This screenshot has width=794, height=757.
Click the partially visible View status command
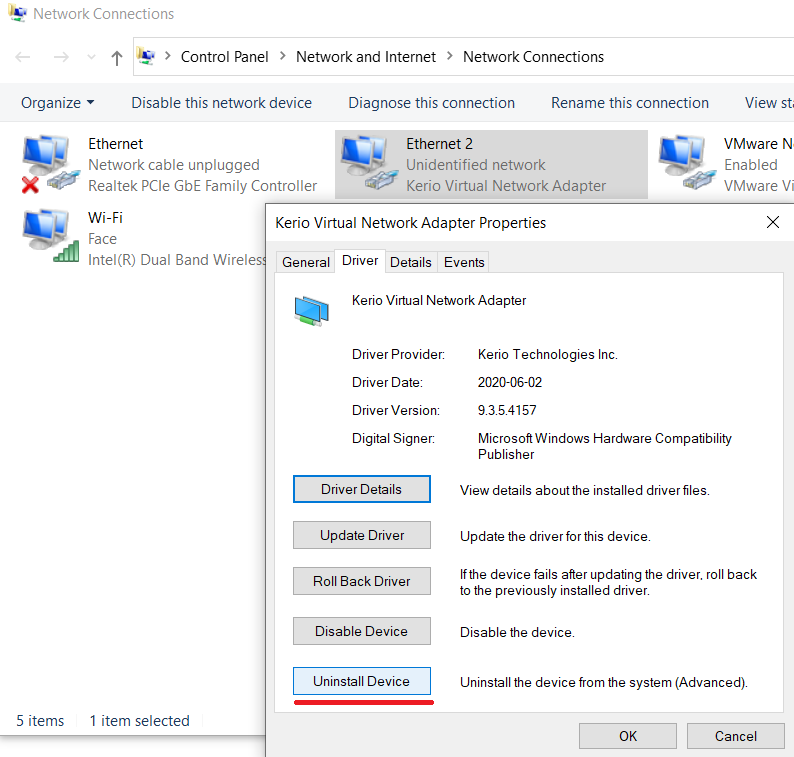769,103
